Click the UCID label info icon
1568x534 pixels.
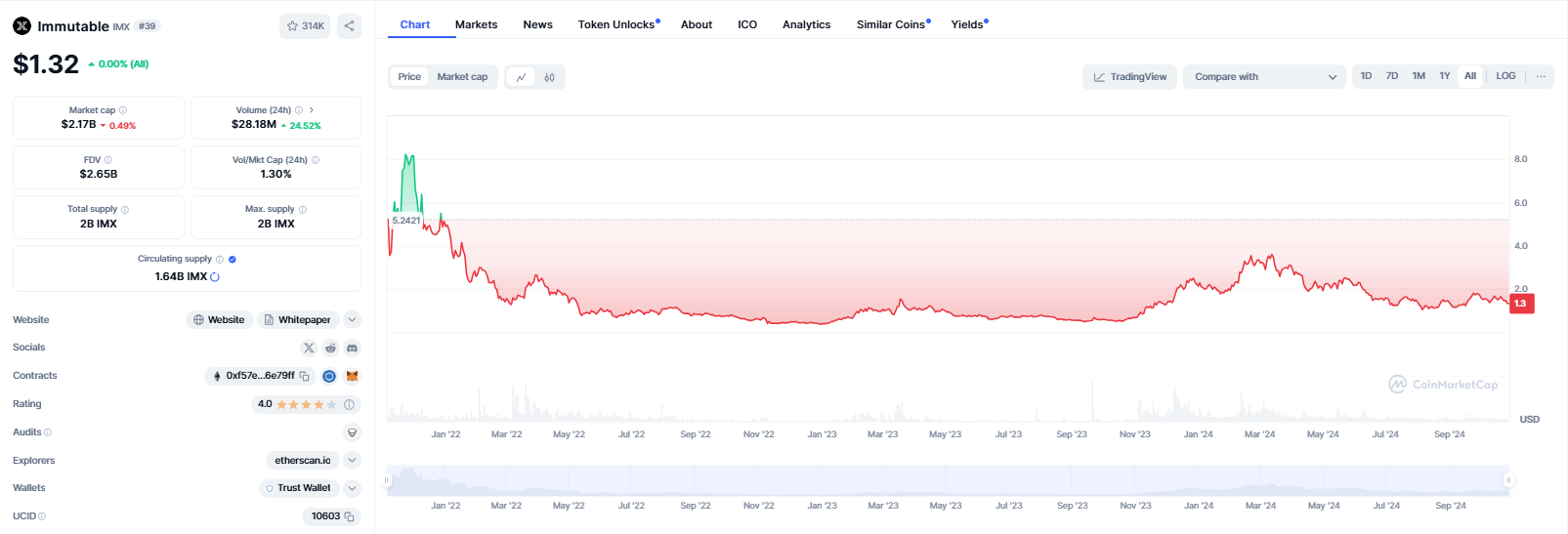click(x=42, y=516)
